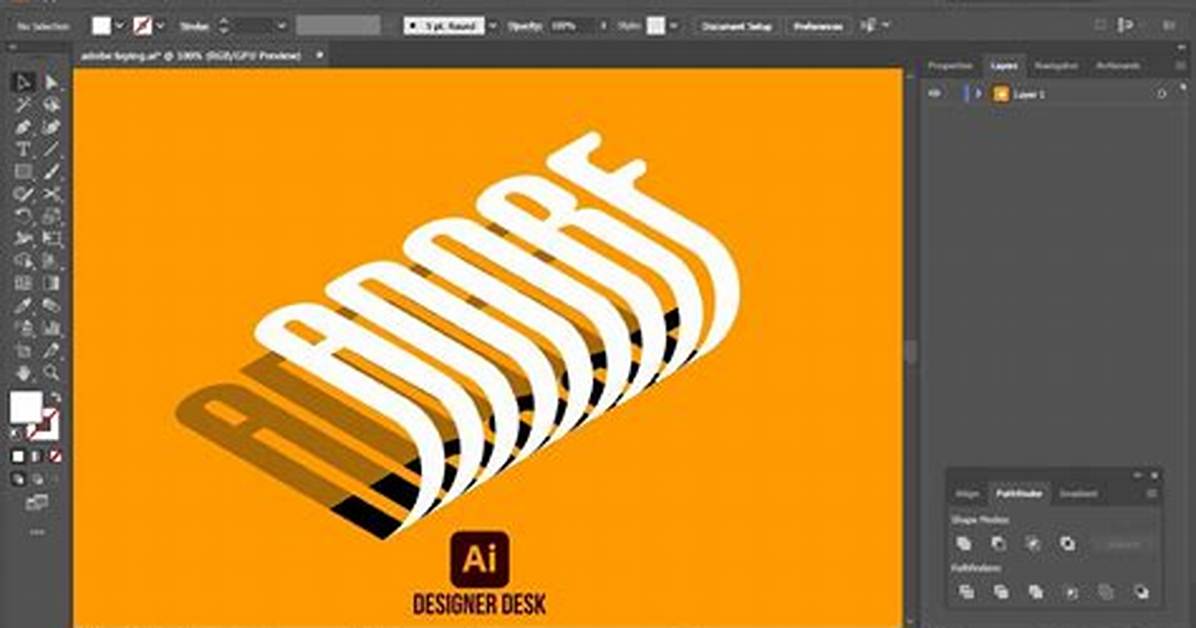Expand Layer 1 disclosure triangle
Image resolution: width=1196 pixels, height=628 pixels.
(979, 94)
